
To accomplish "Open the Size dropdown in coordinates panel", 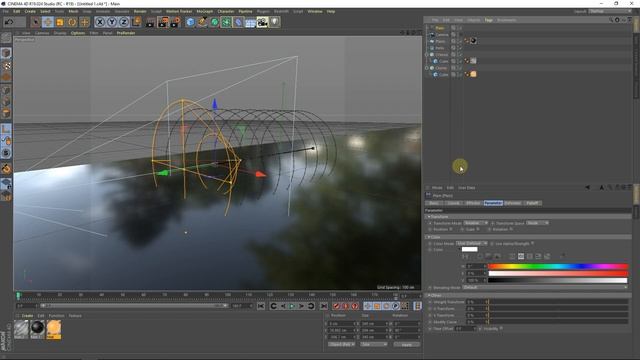I will tap(373, 344).
